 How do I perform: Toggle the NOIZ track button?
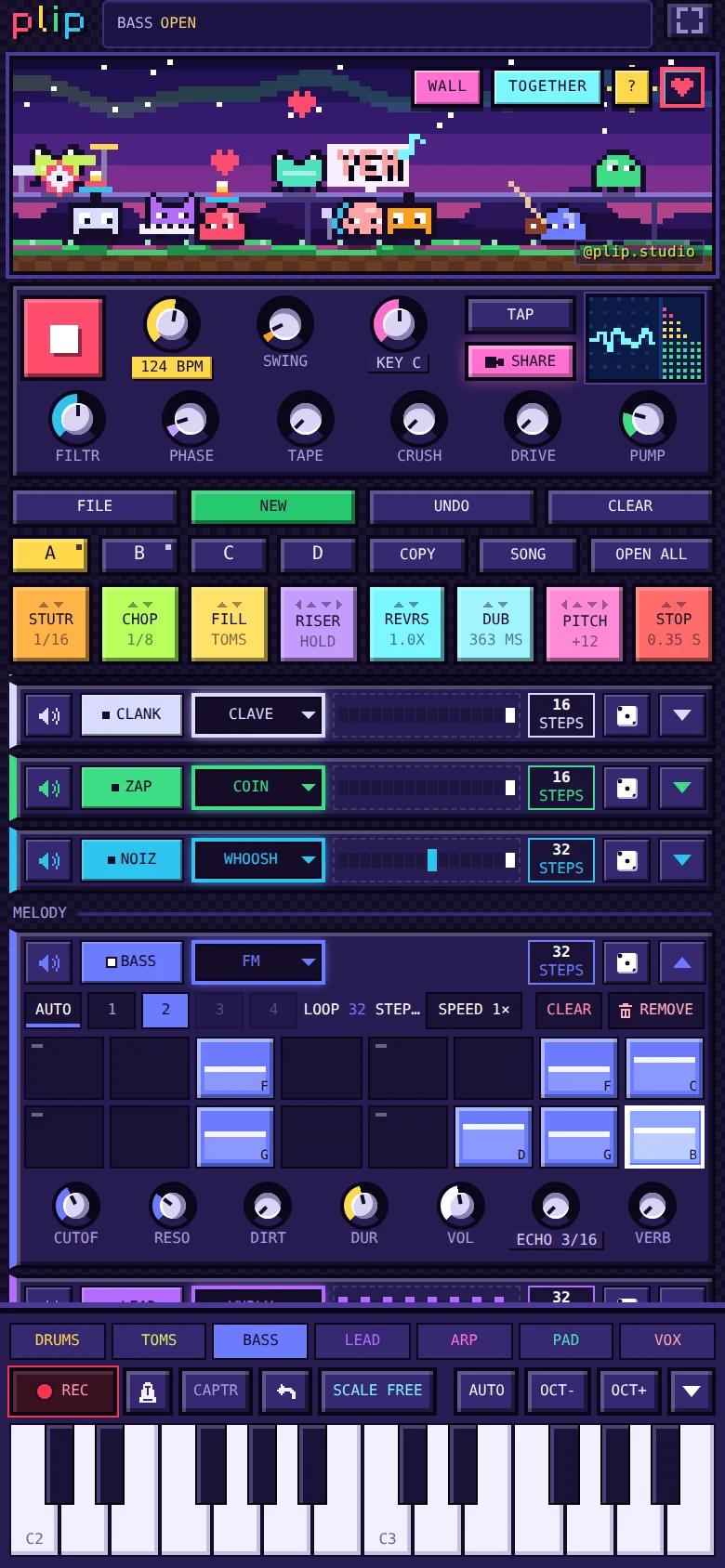click(x=131, y=860)
